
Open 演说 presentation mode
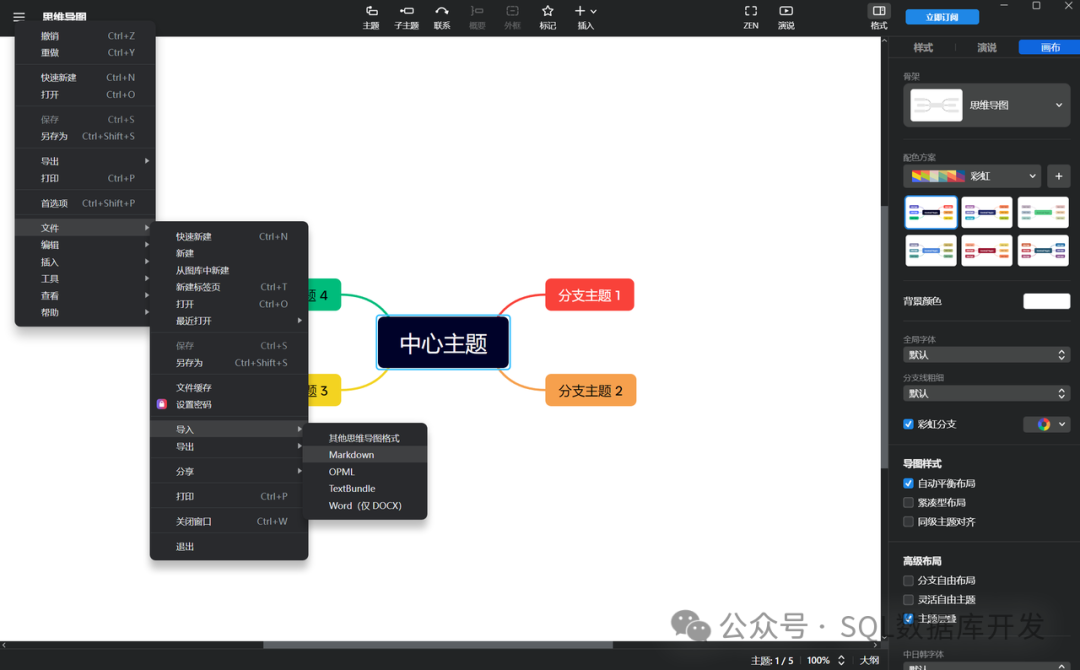click(786, 18)
